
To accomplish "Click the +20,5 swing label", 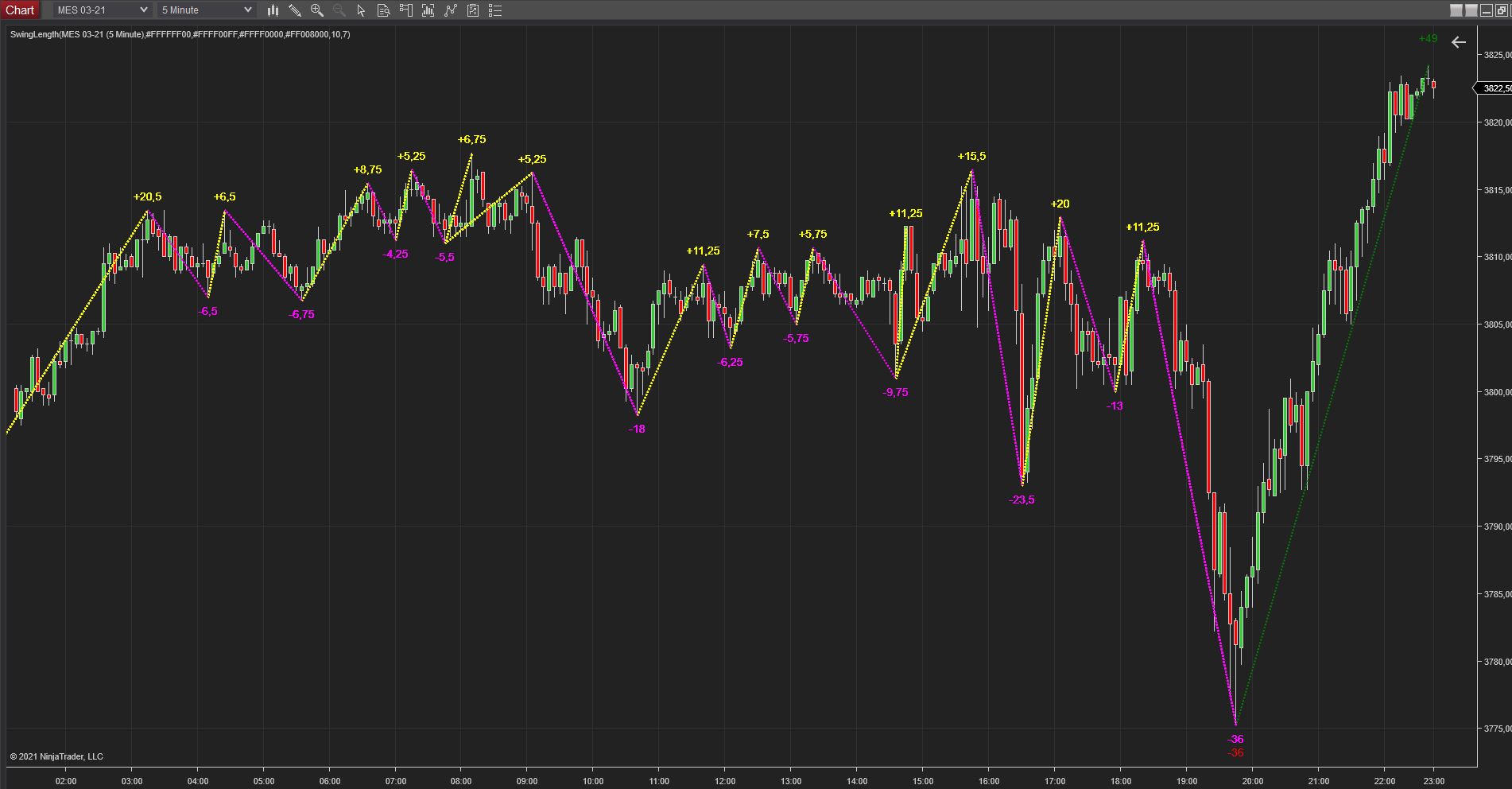I will (147, 196).
